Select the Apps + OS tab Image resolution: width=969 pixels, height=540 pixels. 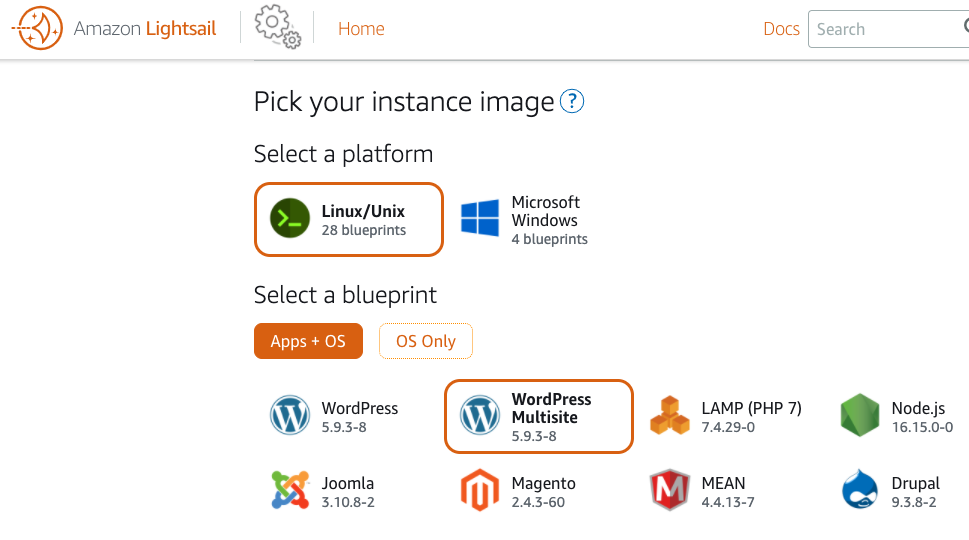308,341
